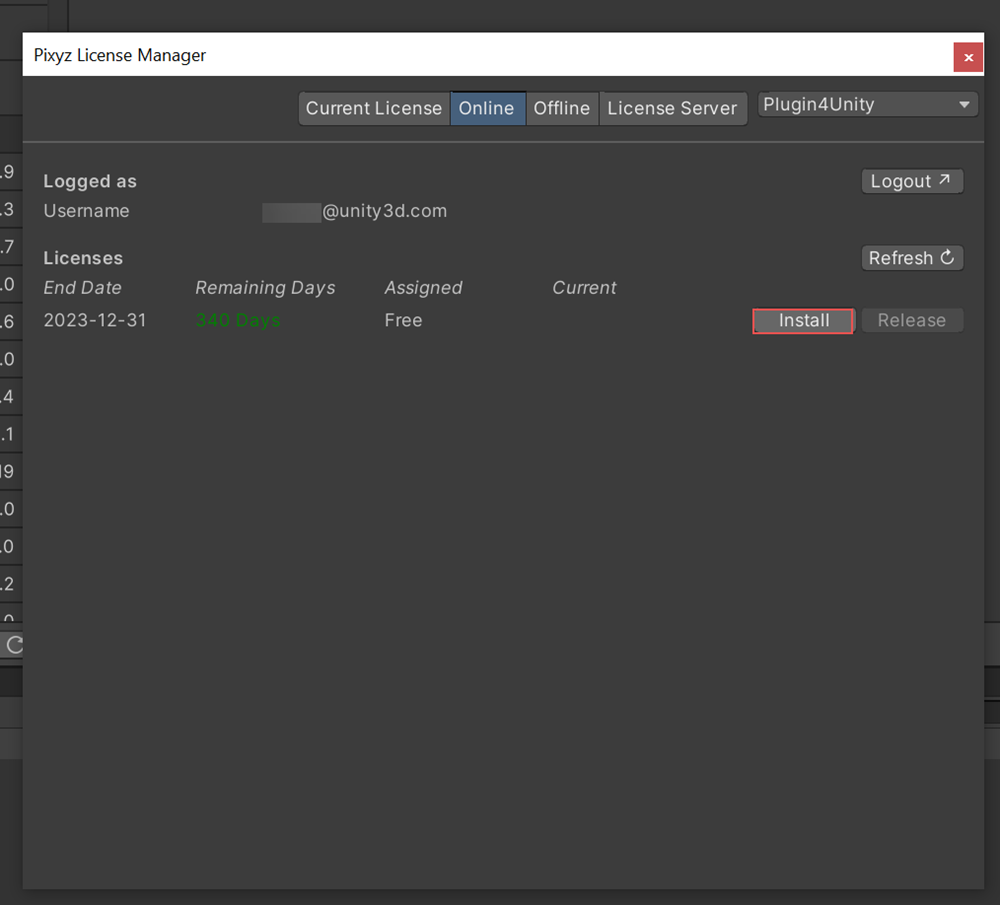This screenshot has width=1000, height=905.
Task: Click the Assigned column header
Action: (x=423, y=288)
